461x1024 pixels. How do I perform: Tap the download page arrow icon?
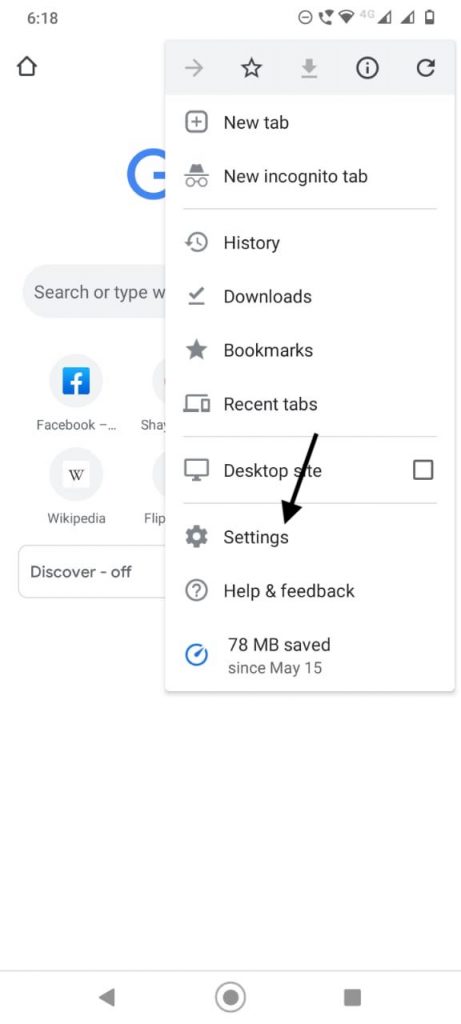coord(309,68)
